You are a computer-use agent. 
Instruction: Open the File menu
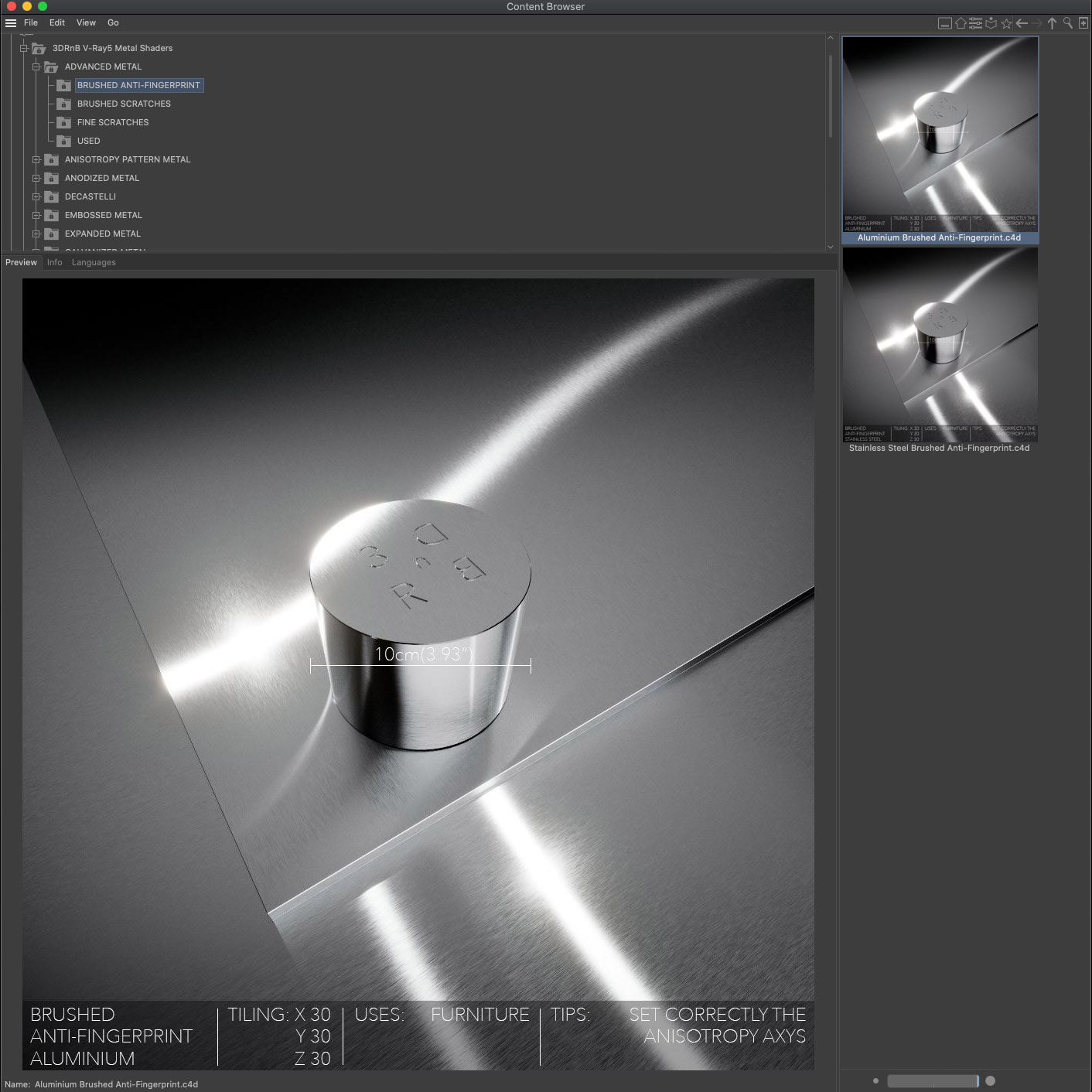pos(31,23)
